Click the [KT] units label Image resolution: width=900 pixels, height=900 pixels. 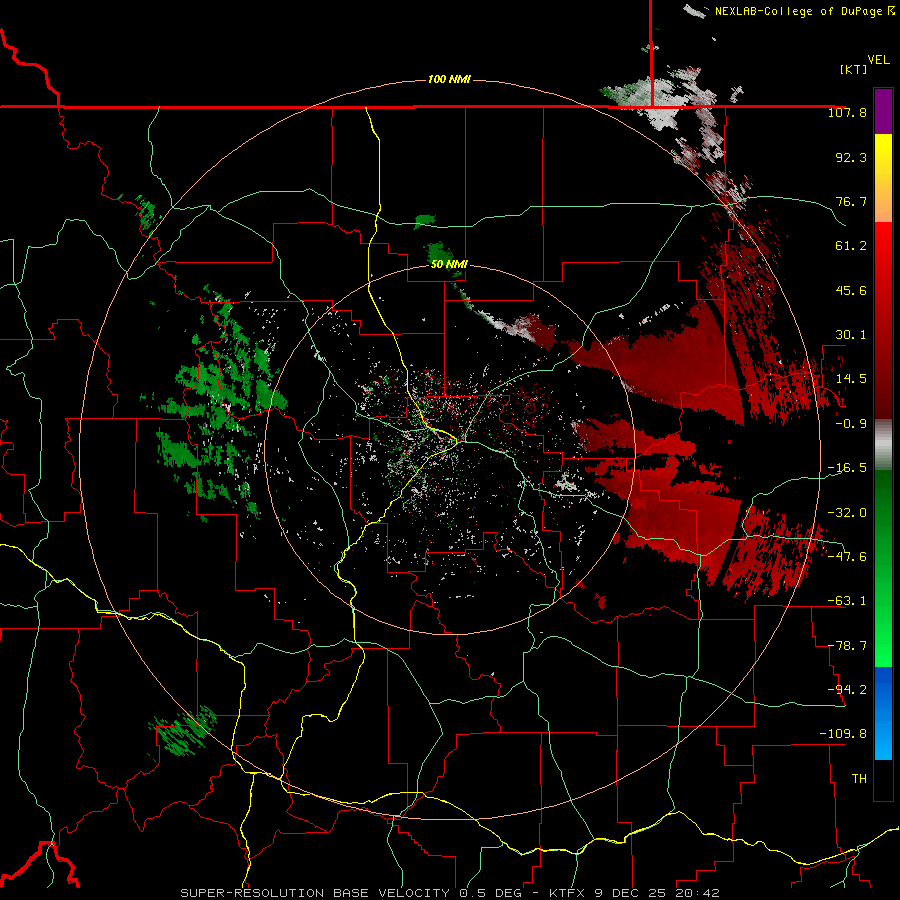point(854,69)
